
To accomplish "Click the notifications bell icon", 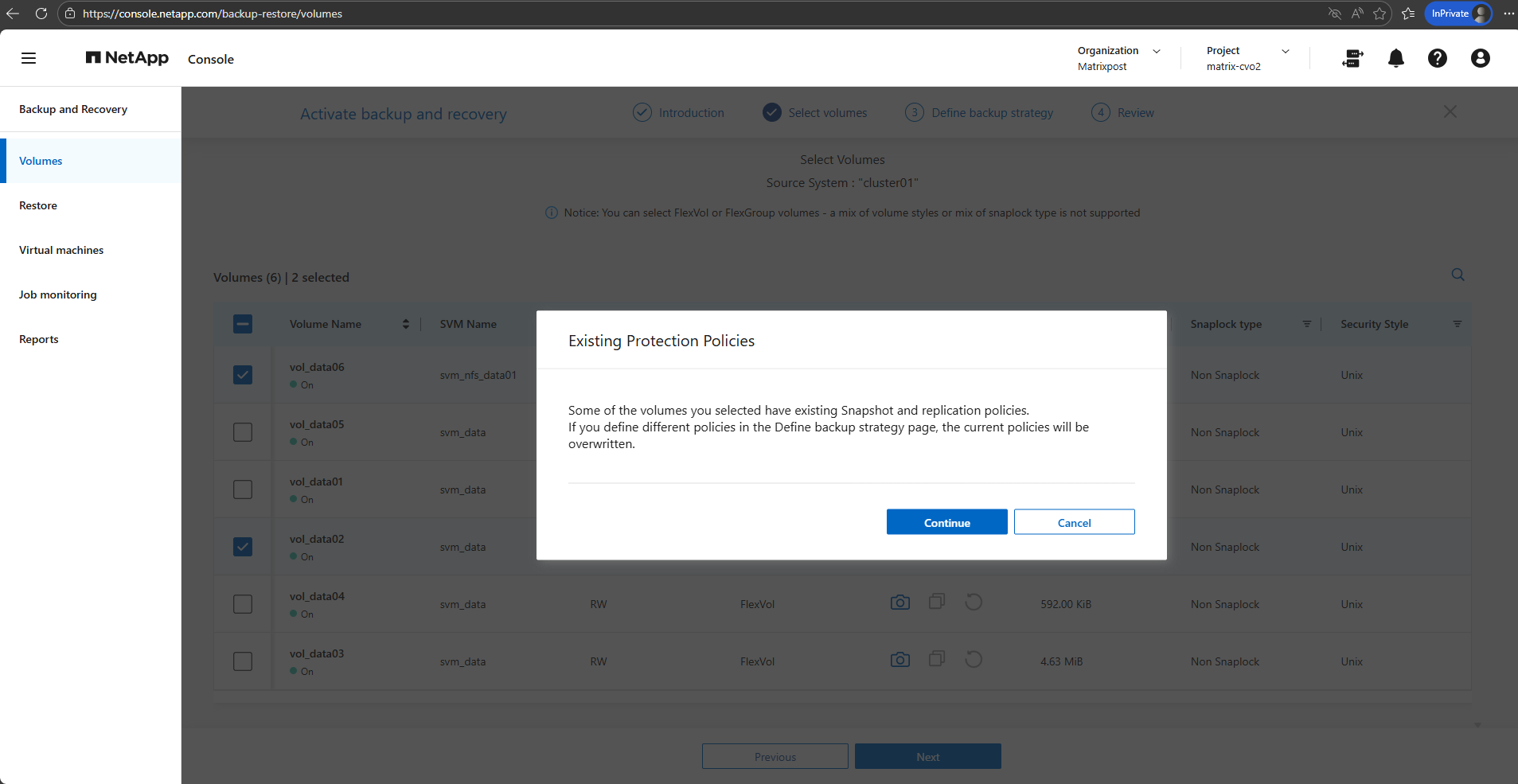I will tap(1395, 58).
